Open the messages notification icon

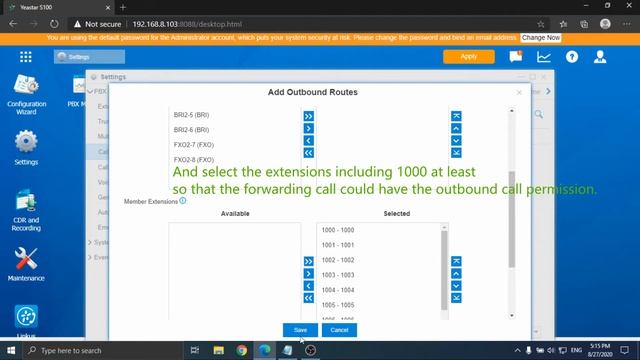(516, 56)
